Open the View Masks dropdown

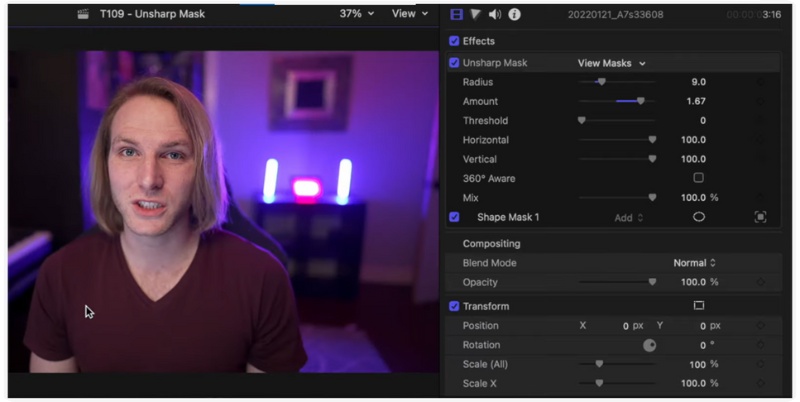tap(611, 63)
